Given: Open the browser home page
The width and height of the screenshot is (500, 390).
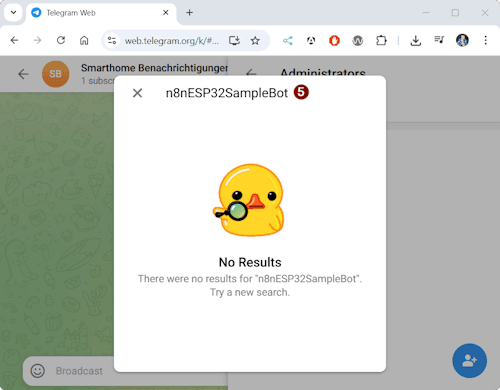Looking at the screenshot, I should pos(84,41).
